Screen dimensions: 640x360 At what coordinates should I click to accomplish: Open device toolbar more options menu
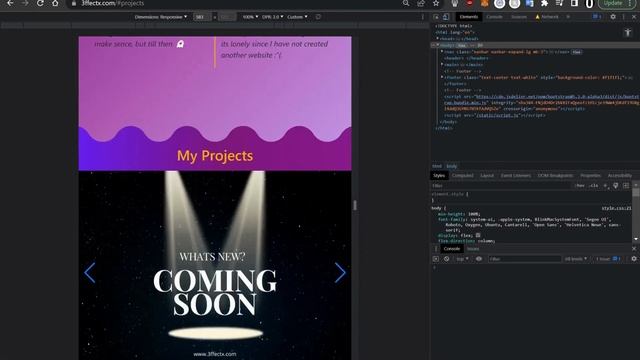(x=422, y=17)
